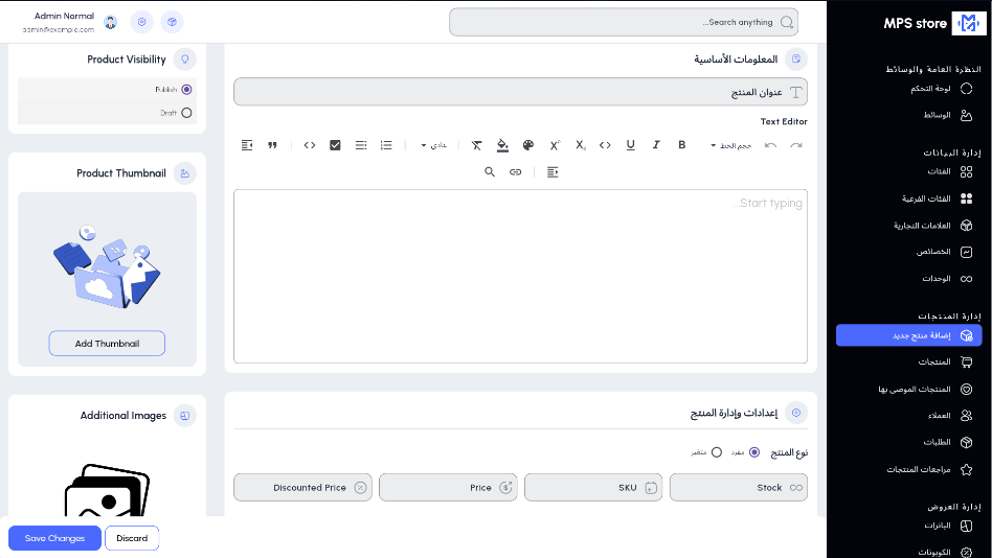
Task: Select the Draft radio button
Action: coord(187,113)
